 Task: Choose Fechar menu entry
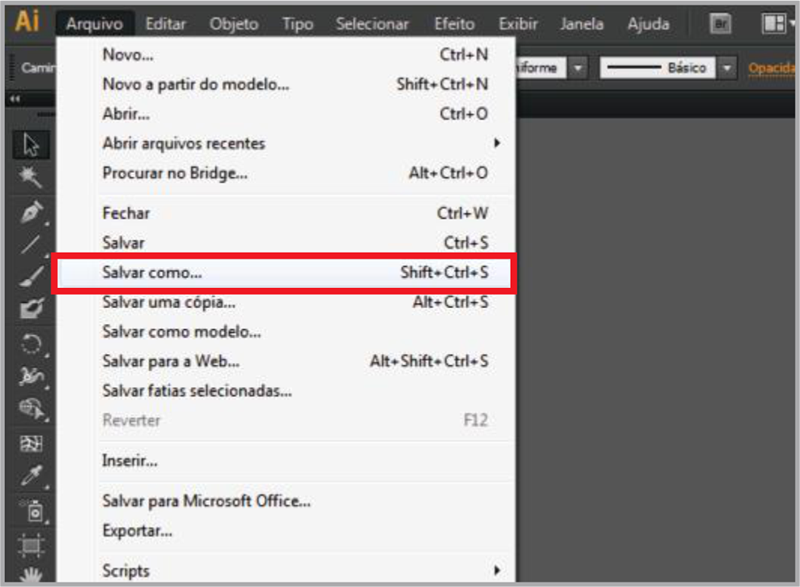tap(286, 213)
